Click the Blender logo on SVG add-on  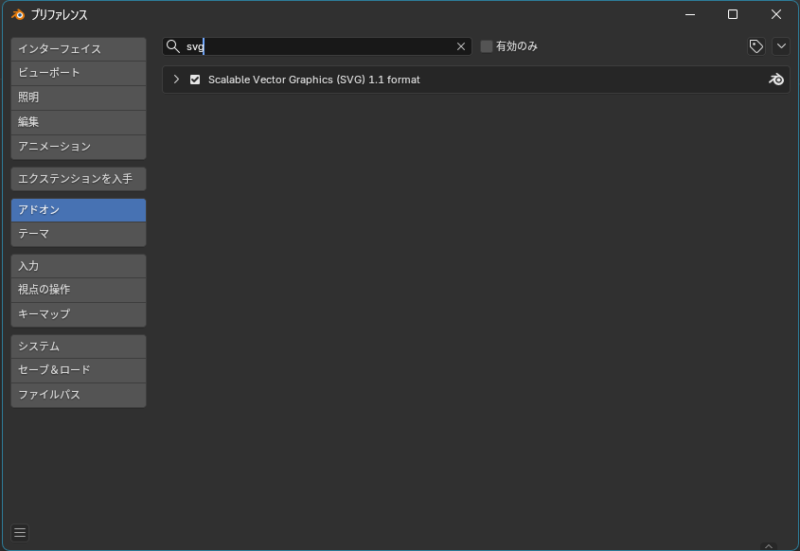(776, 80)
